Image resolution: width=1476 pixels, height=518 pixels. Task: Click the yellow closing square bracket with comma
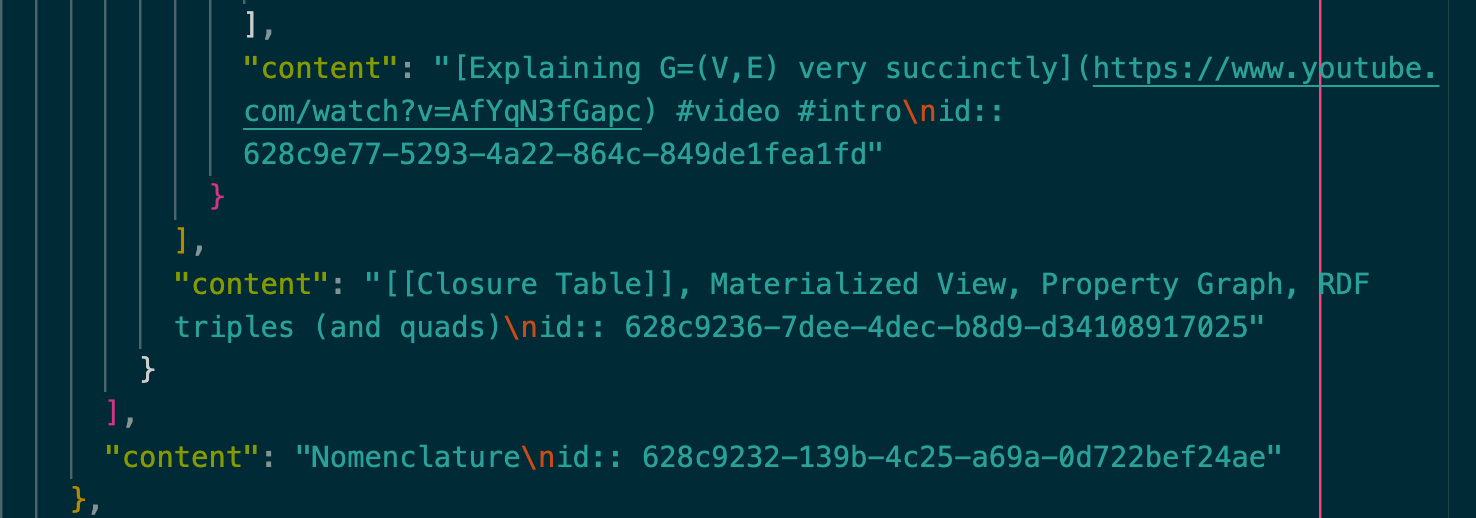(x=188, y=241)
